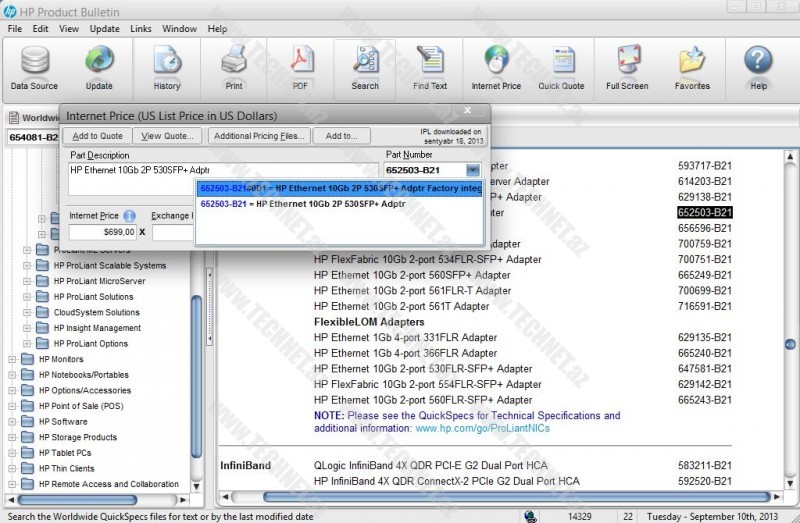This screenshot has width=800, height=523.
Task: Click the Add to... button
Action: click(x=341, y=136)
